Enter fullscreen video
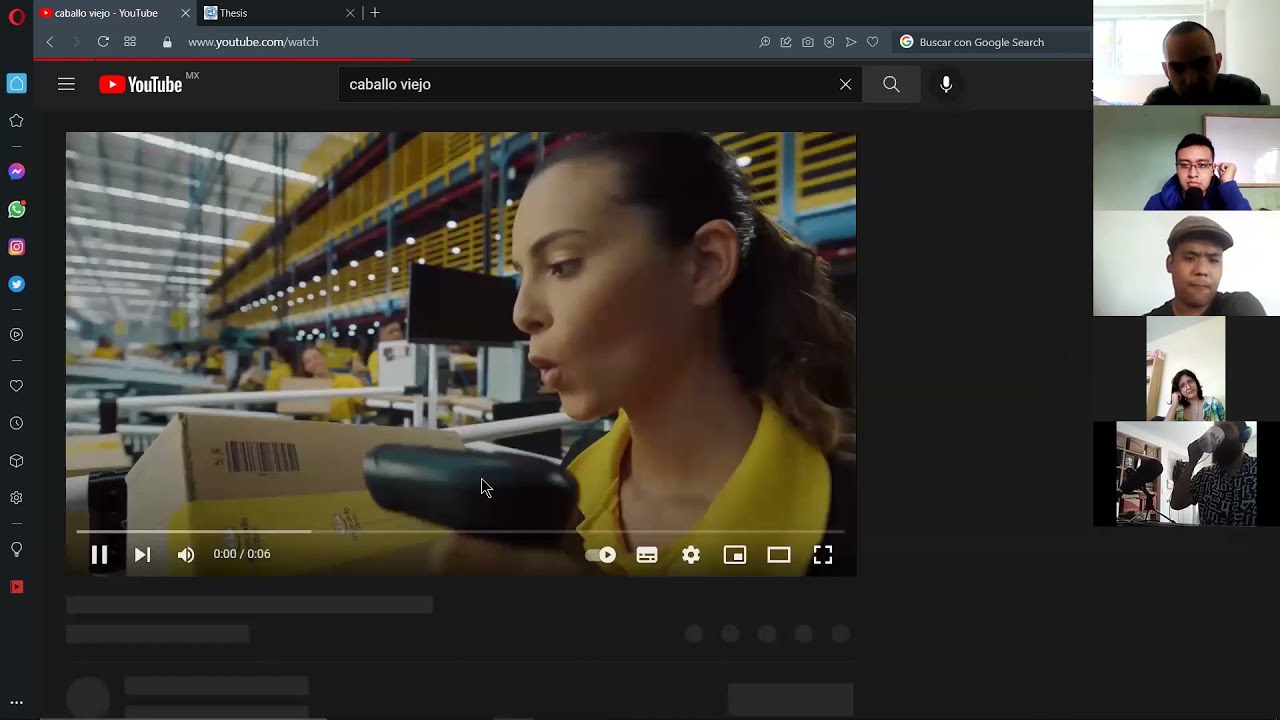 tap(823, 555)
